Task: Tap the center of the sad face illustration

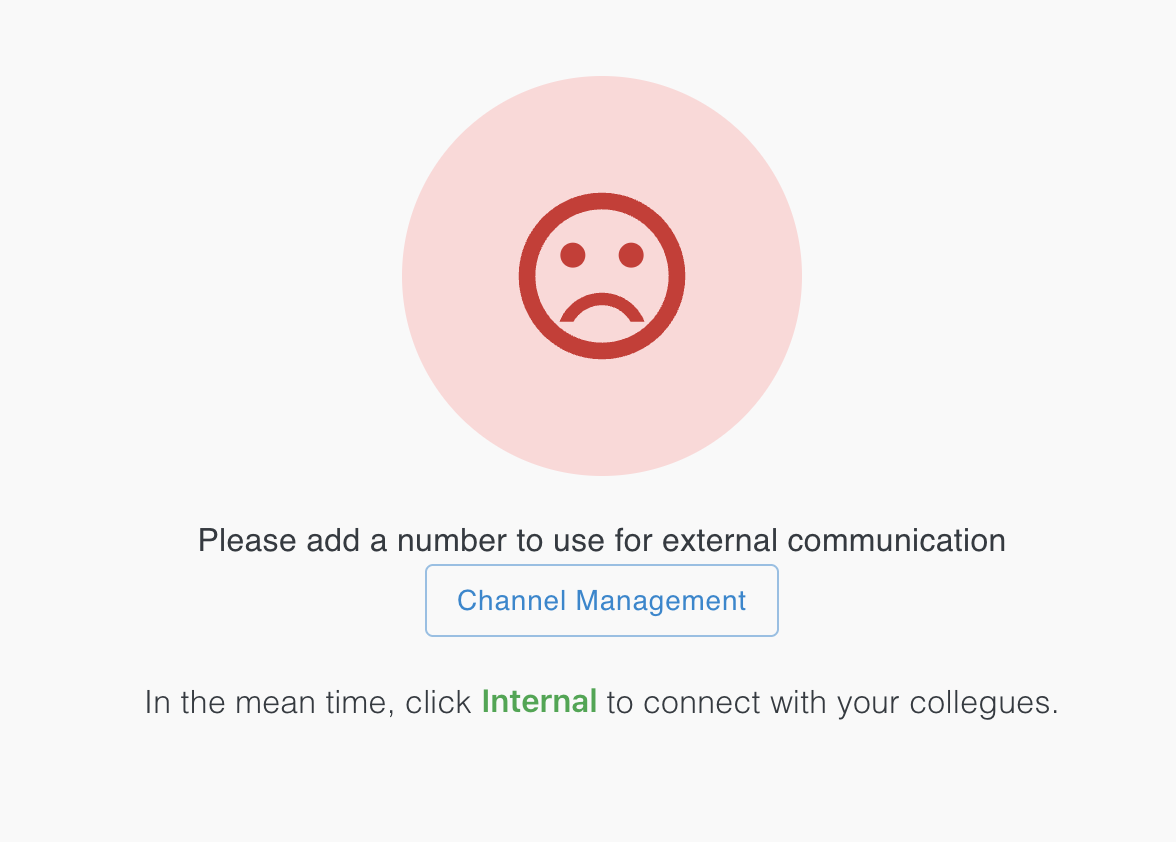Action: (x=600, y=275)
